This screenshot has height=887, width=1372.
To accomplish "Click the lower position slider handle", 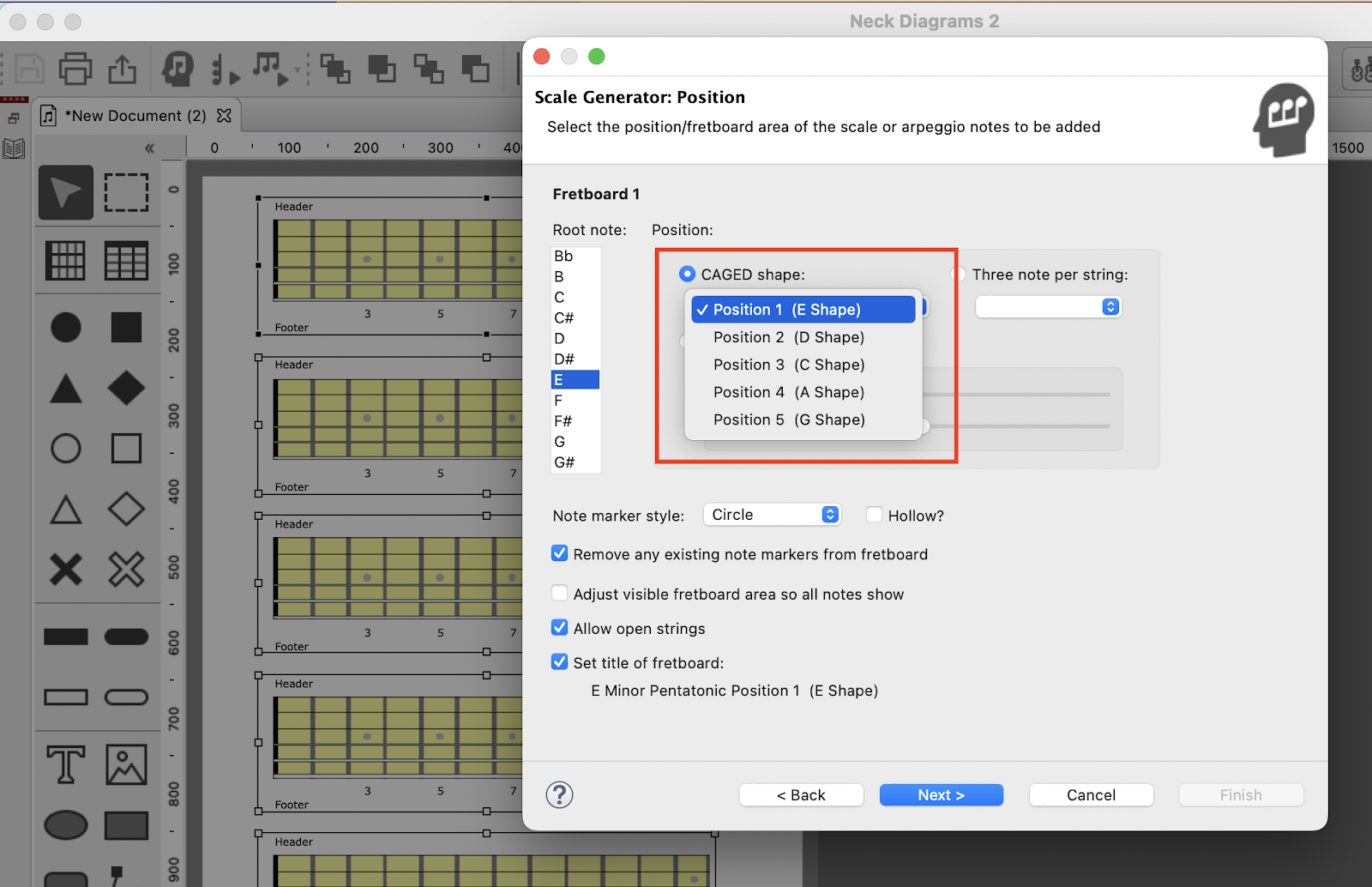I will click(x=925, y=426).
